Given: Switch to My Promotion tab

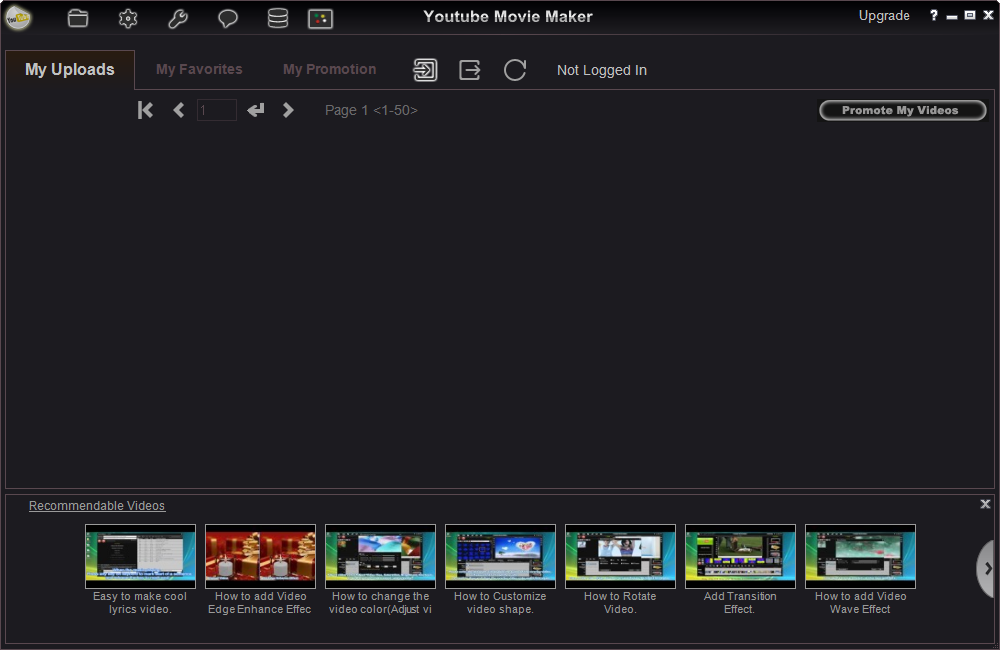Looking at the screenshot, I should 330,70.
